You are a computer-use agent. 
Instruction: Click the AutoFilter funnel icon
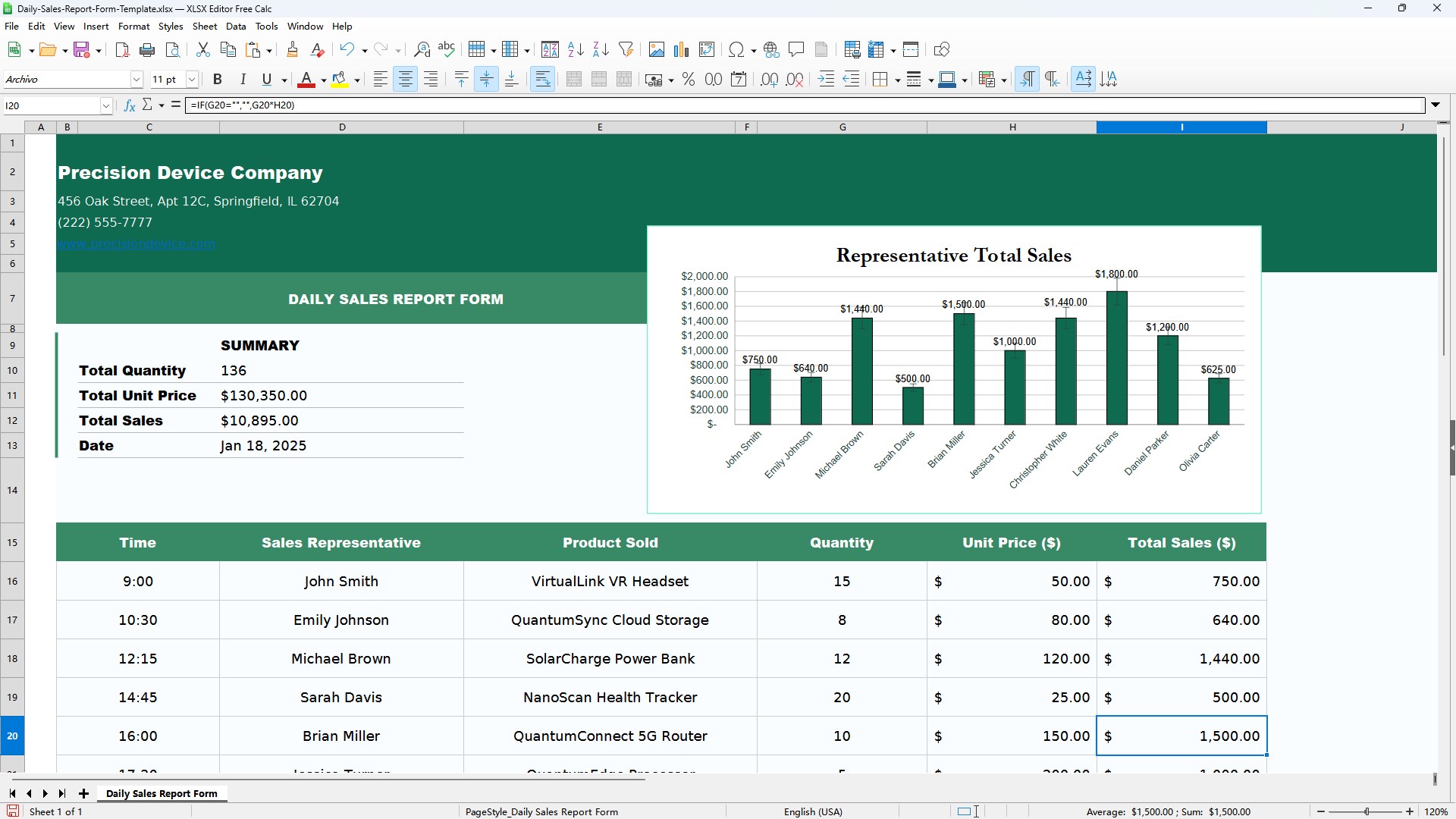tap(626, 50)
